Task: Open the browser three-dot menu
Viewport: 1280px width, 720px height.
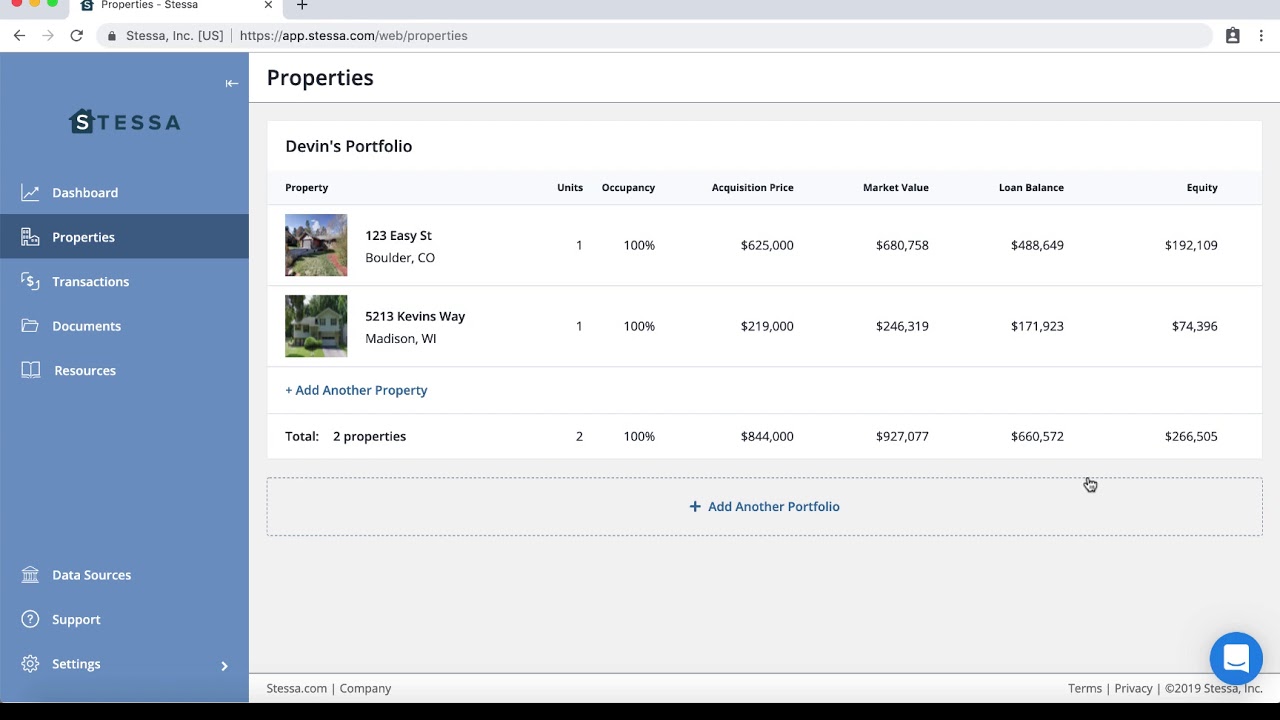Action: click(x=1262, y=35)
